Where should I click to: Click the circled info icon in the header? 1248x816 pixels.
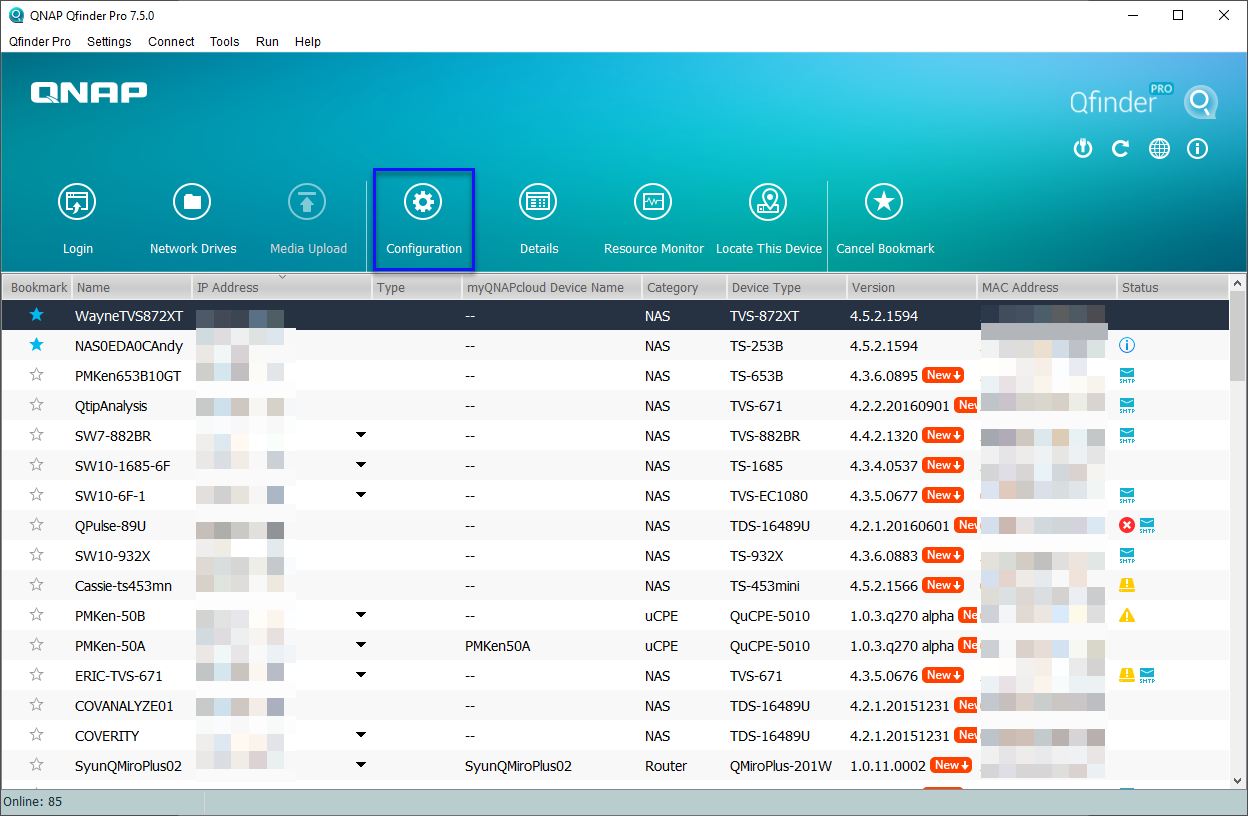1197,149
